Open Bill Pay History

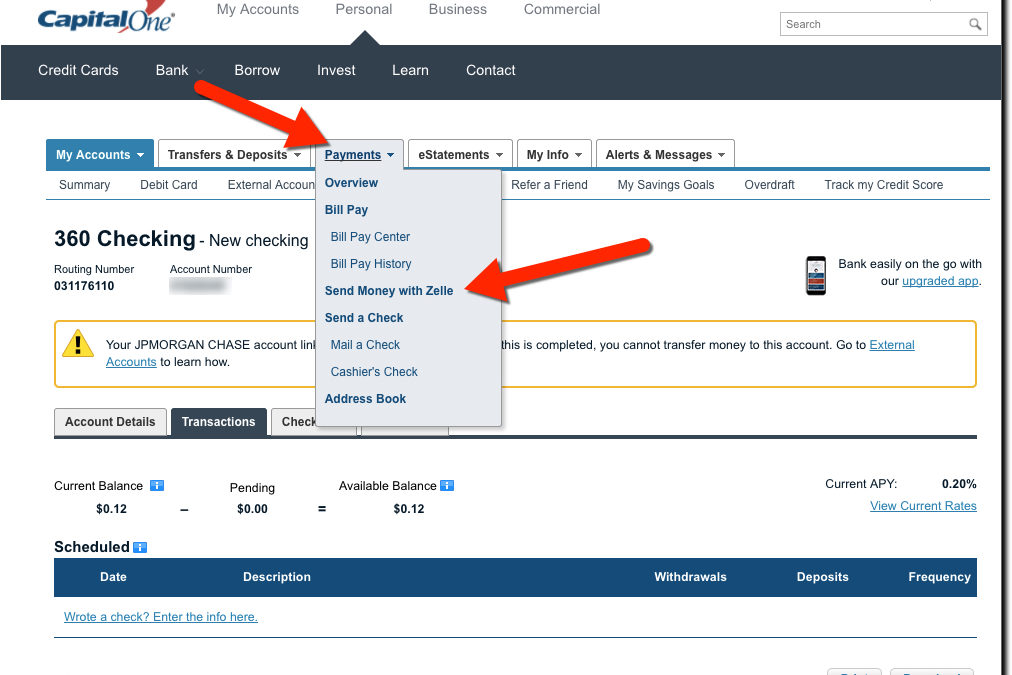(370, 264)
